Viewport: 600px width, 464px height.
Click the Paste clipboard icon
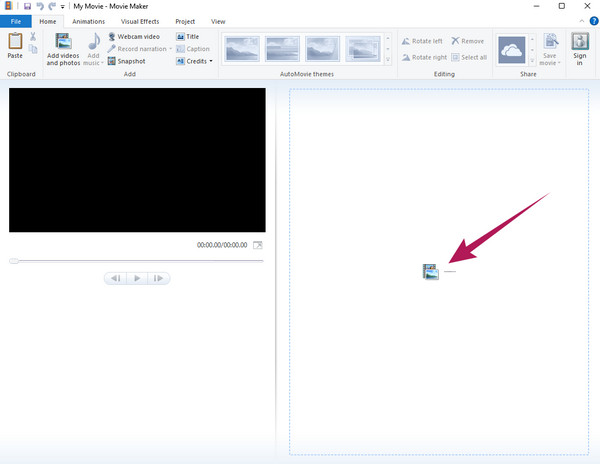coord(15,41)
